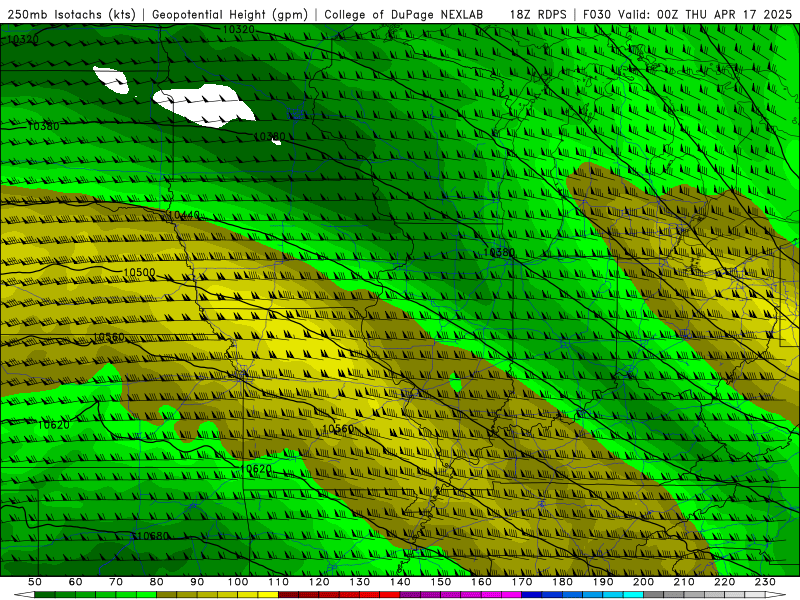This screenshot has width=800, height=600.
Task: Click the '250mb Isotachs (kts)' title text
Action: (71, 14)
